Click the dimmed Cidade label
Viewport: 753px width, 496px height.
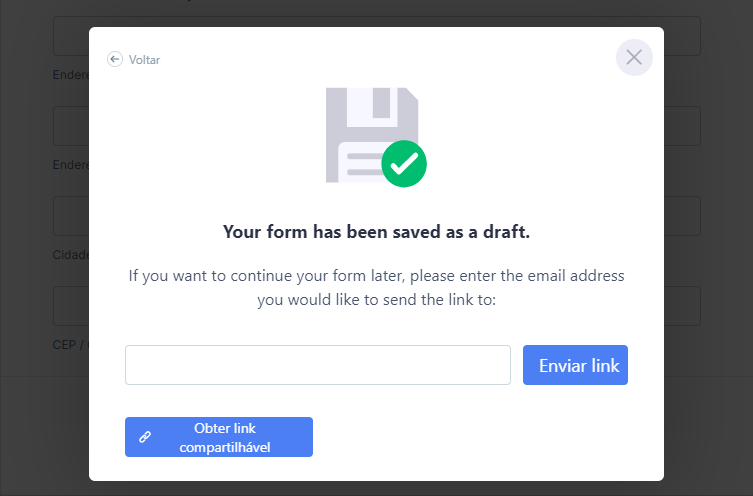point(70,254)
